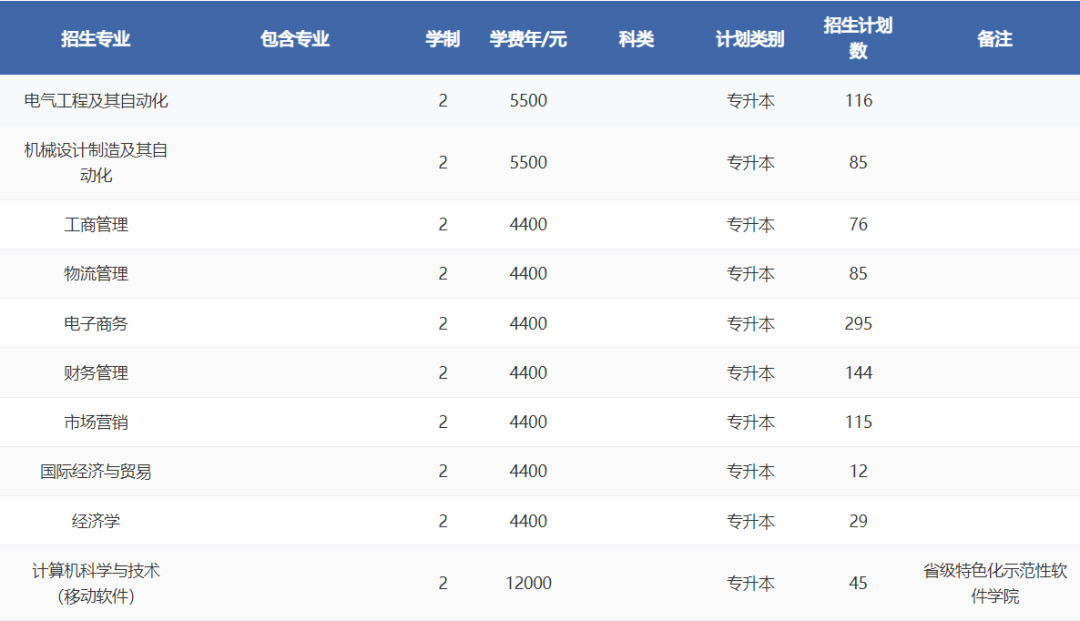The height and width of the screenshot is (621, 1080).
Task: Select the 物流管理 row name
Action: (96, 273)
